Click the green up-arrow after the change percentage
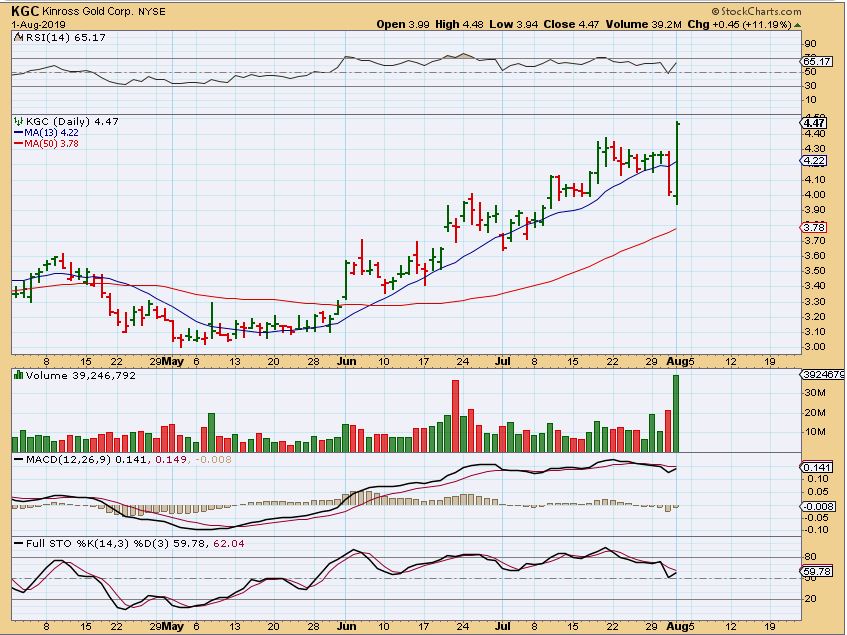This screenshot has height=635, width=847. (x=798, y=25)
